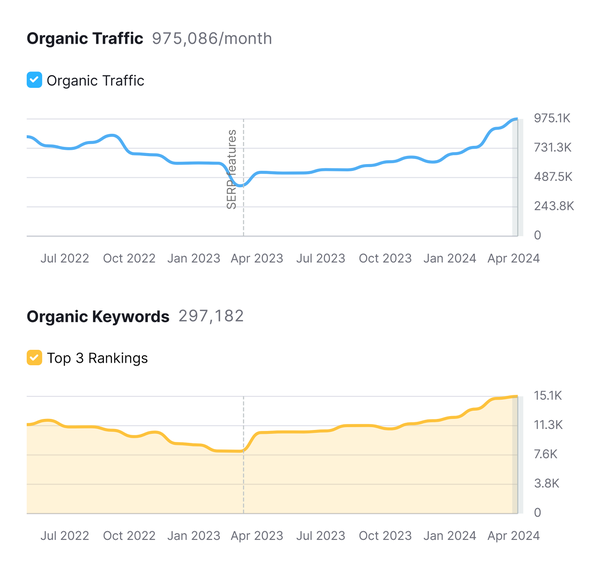
Task: Click Apr 2024 label under the traffic chart
Action: tap(513, 258)
